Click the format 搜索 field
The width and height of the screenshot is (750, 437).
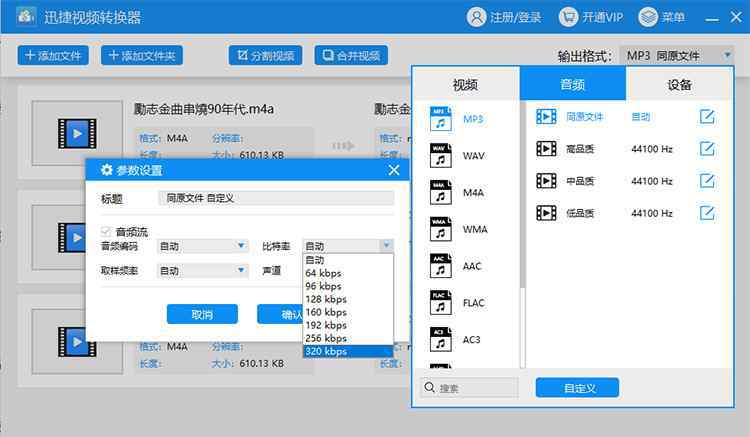click(x=470, y=388)
